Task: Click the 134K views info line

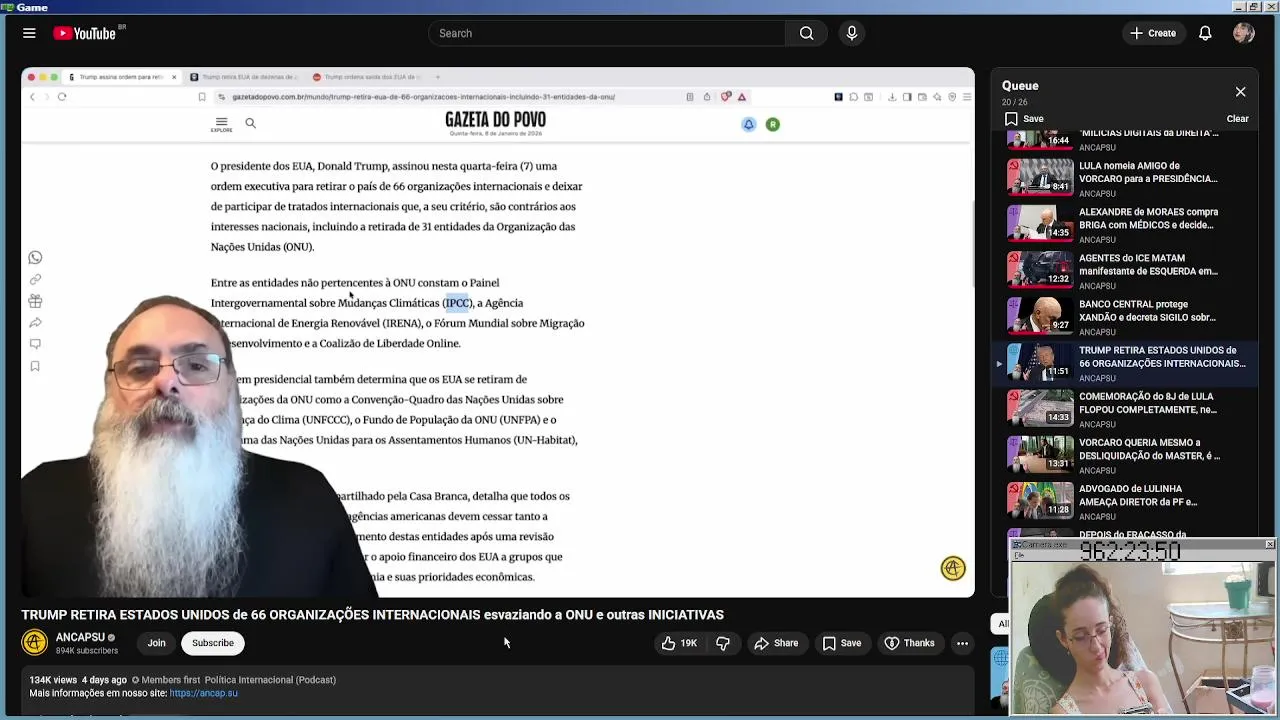Action: click(183, 680)
